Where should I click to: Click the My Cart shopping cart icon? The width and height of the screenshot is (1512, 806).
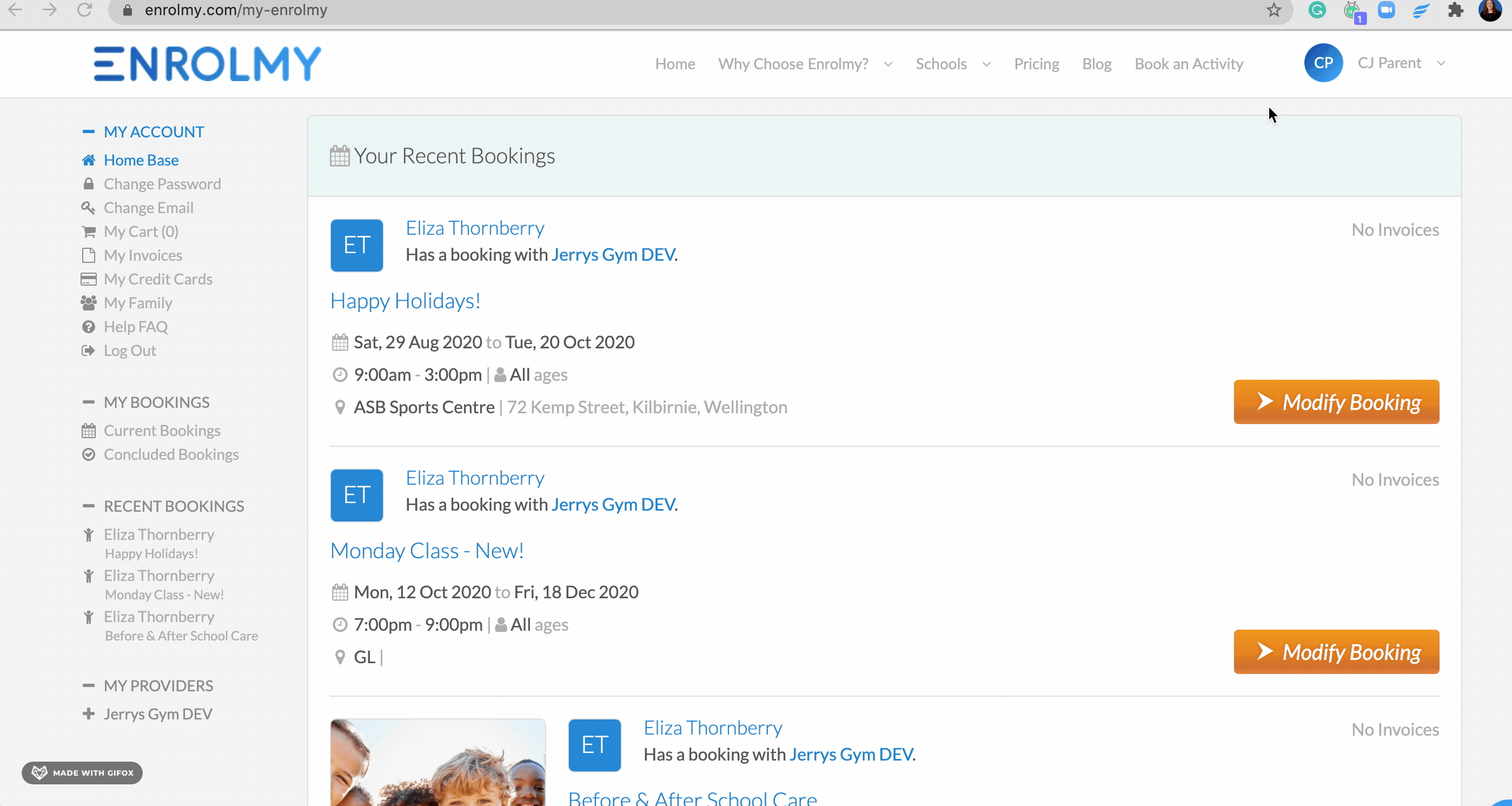pos(89,232)
